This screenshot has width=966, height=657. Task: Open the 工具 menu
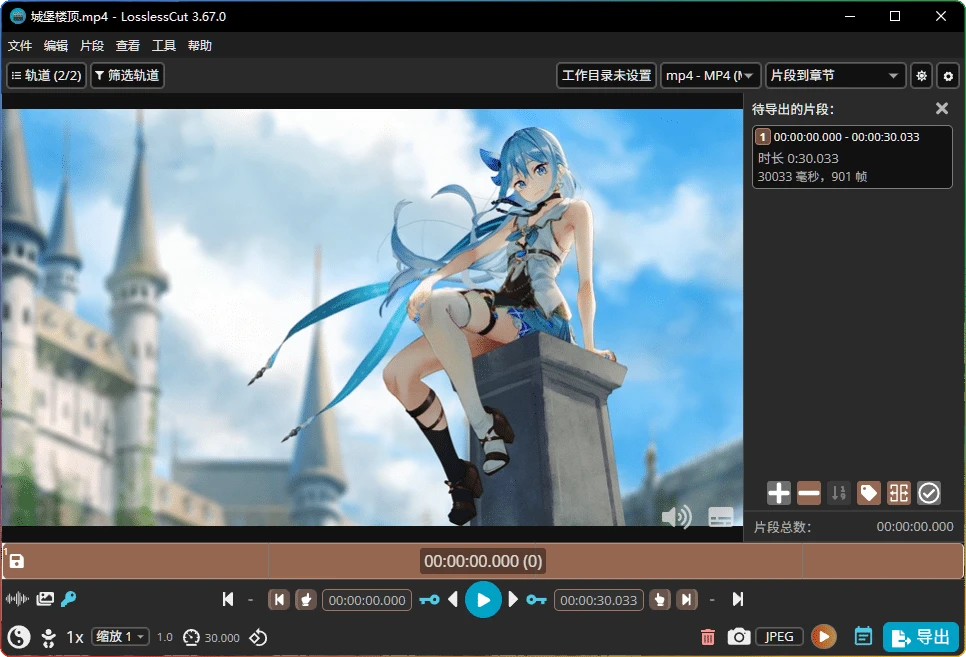[x=164, y=45]
